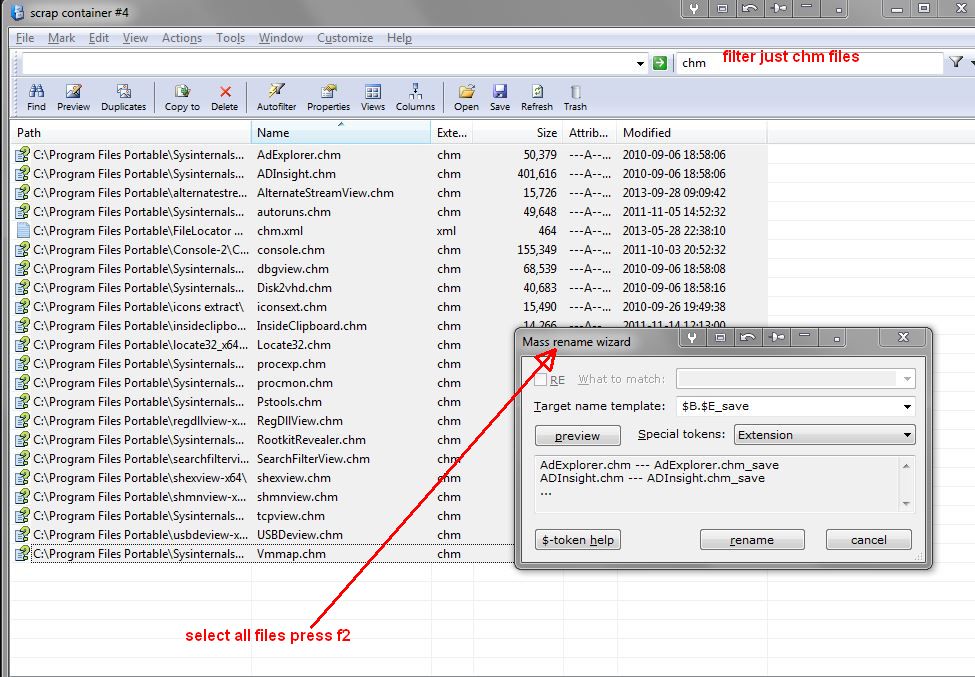Select the procmon.chm file name
This screenshot has width=975, height=677.
[295, 383]
